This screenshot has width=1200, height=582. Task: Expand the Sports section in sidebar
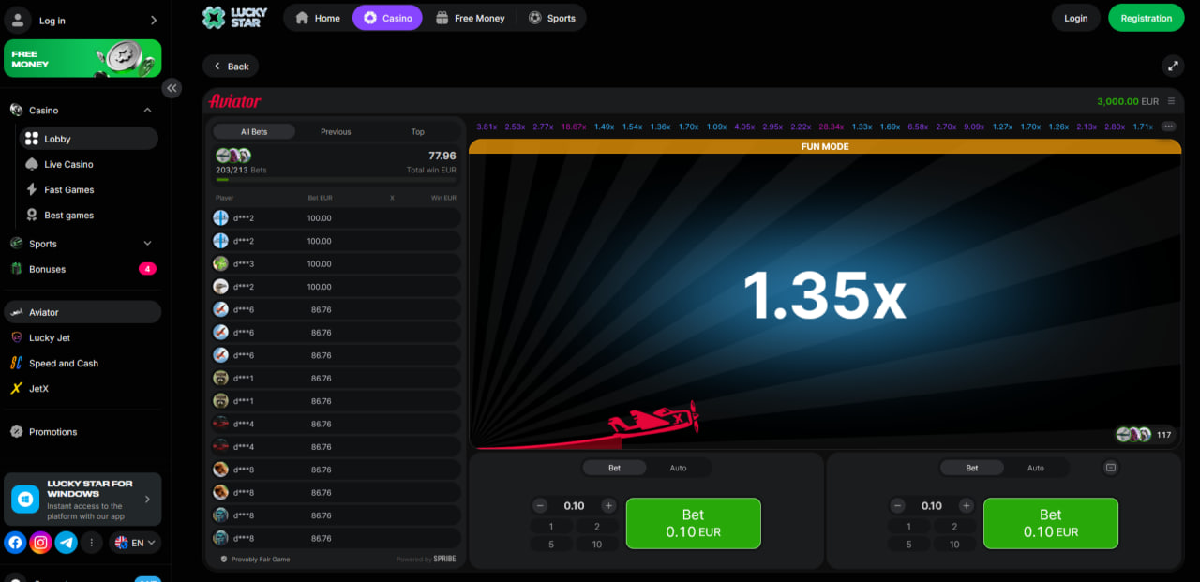(148, 243)
